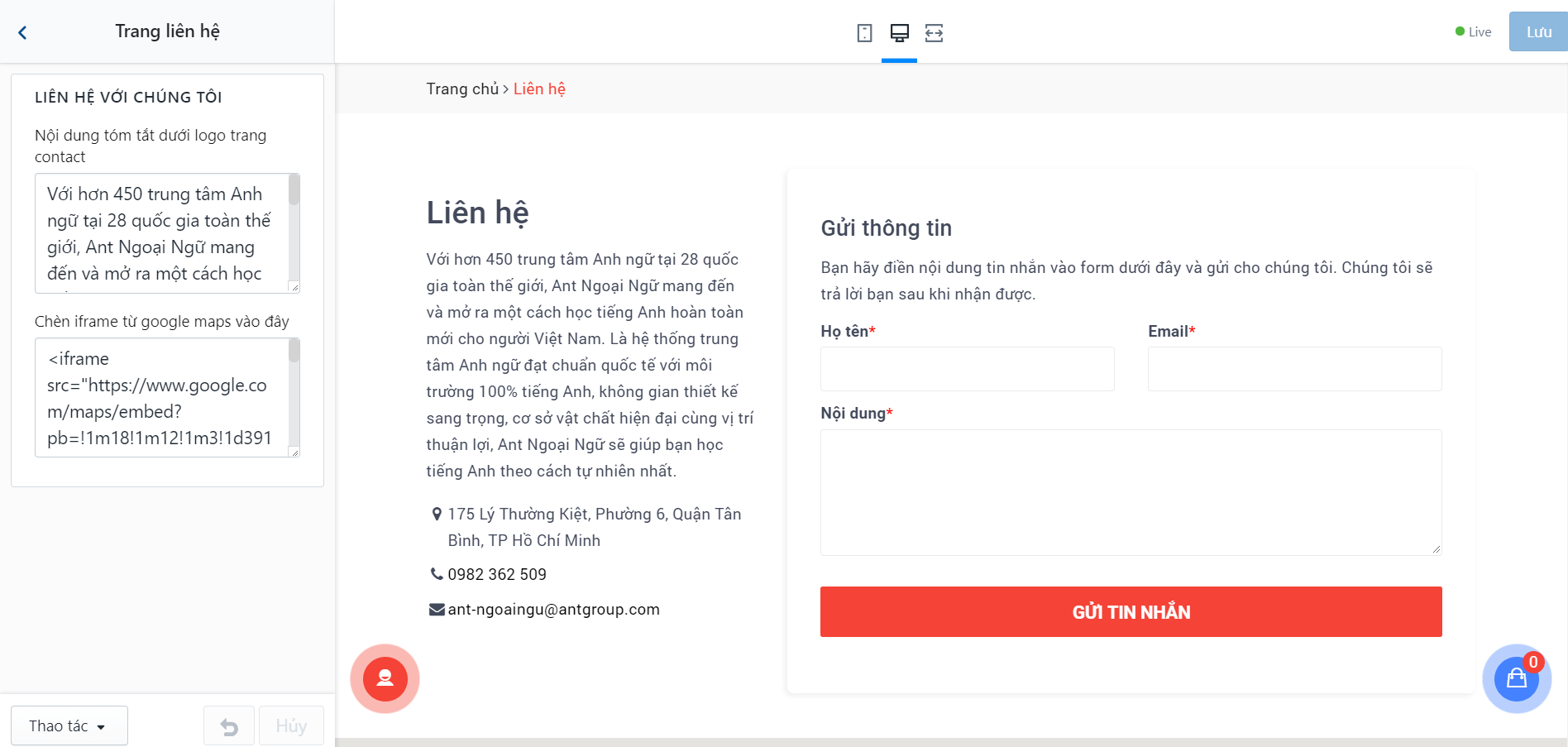Submit the form with GỬI TIN NHẮN
This screenshot has width=1568, height=747.
click(1131, 612)
